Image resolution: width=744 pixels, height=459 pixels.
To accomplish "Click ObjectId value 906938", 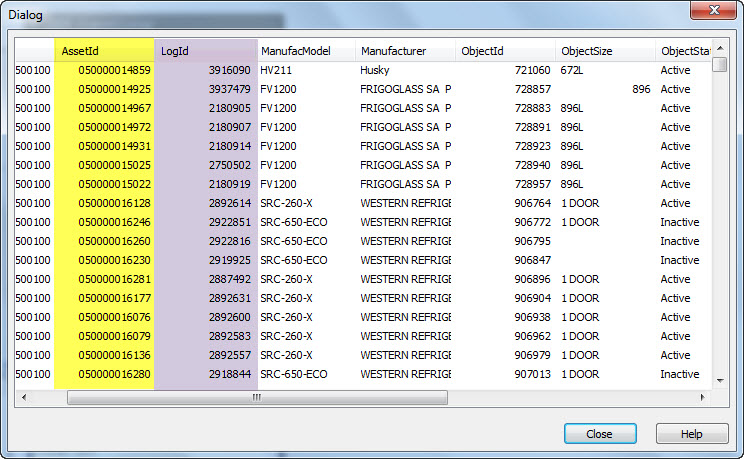I will pyautogui.click(x=532, y=317).
